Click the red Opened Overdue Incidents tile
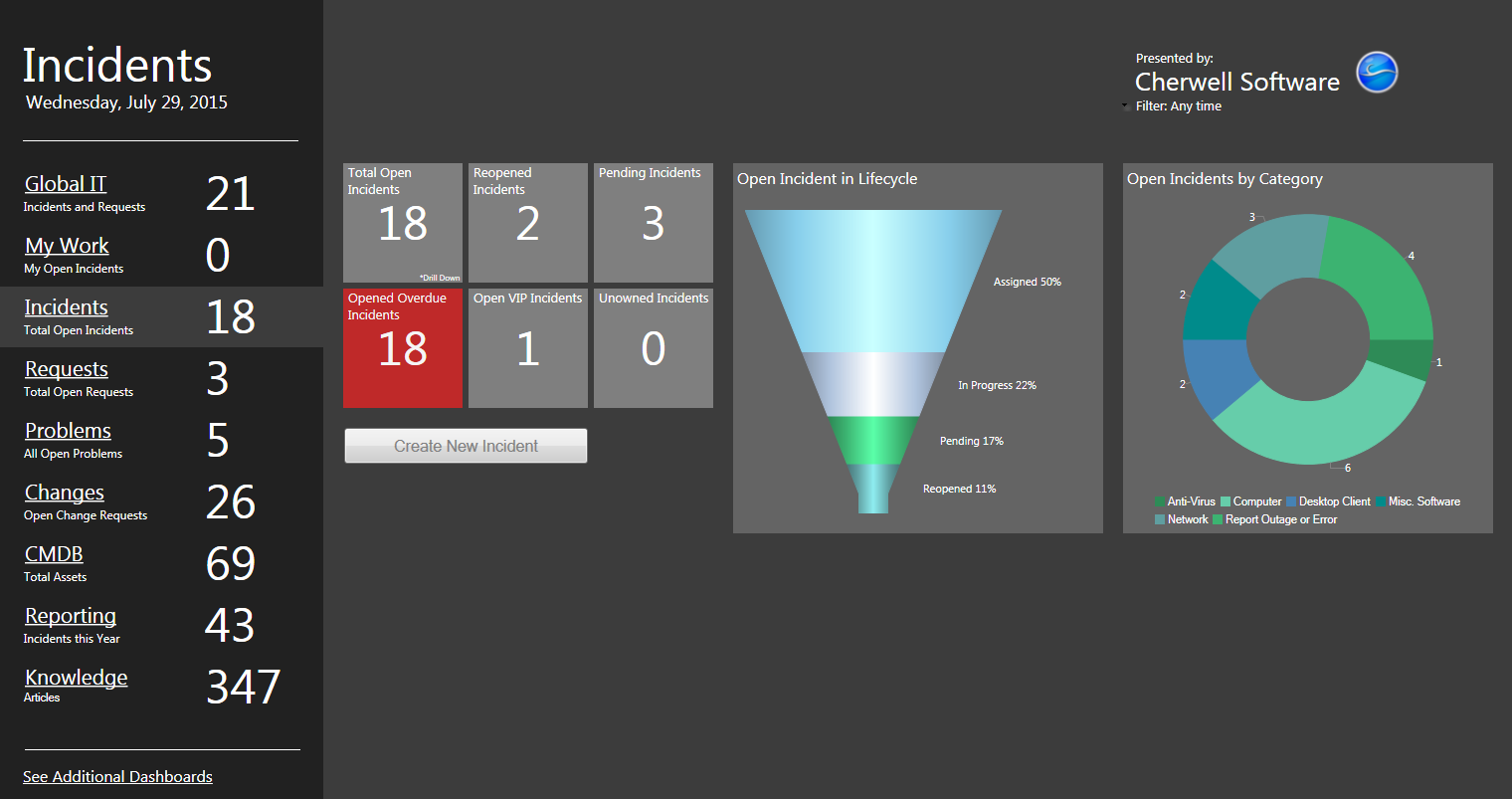 point(403,348)
